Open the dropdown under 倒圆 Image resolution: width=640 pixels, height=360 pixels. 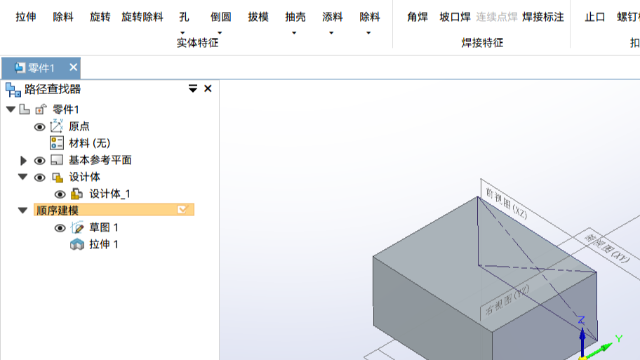point(220,33)
